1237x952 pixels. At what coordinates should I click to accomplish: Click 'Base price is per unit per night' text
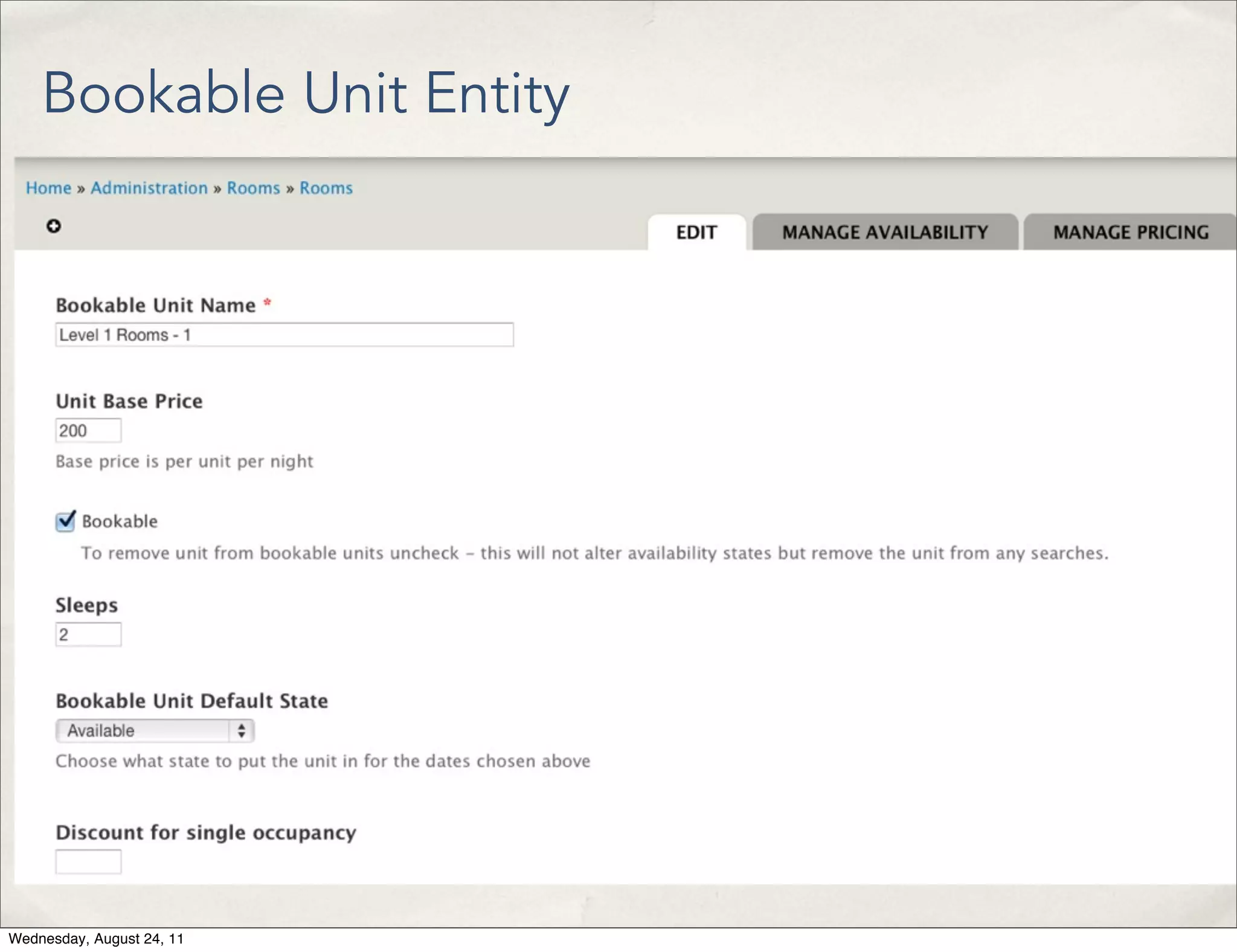pos(184,462)
